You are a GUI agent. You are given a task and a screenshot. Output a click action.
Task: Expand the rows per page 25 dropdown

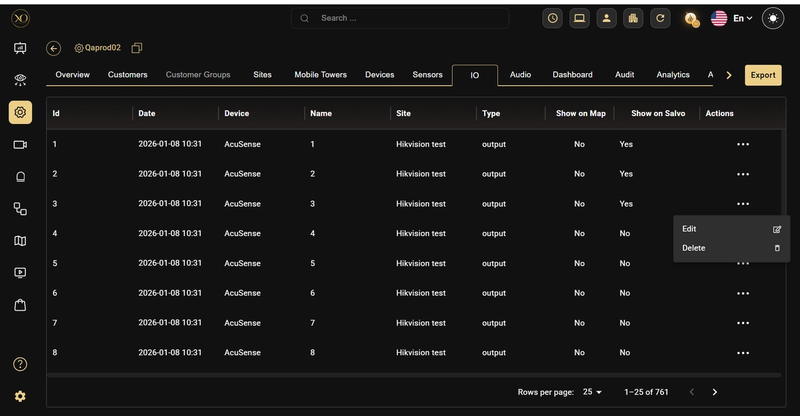tap(592, 391)
